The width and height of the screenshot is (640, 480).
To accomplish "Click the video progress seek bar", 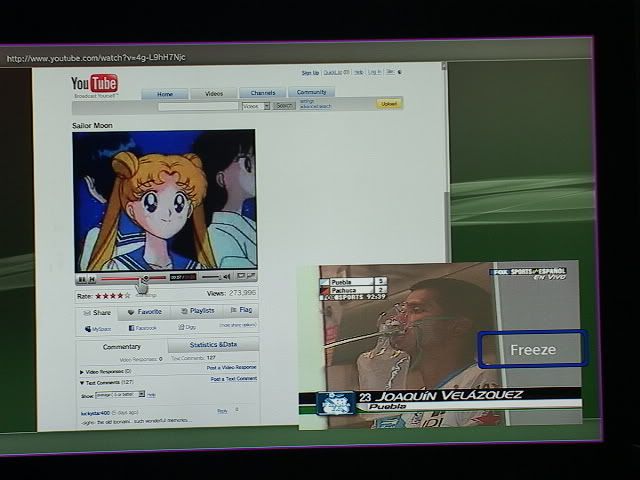I will (133, 278).
